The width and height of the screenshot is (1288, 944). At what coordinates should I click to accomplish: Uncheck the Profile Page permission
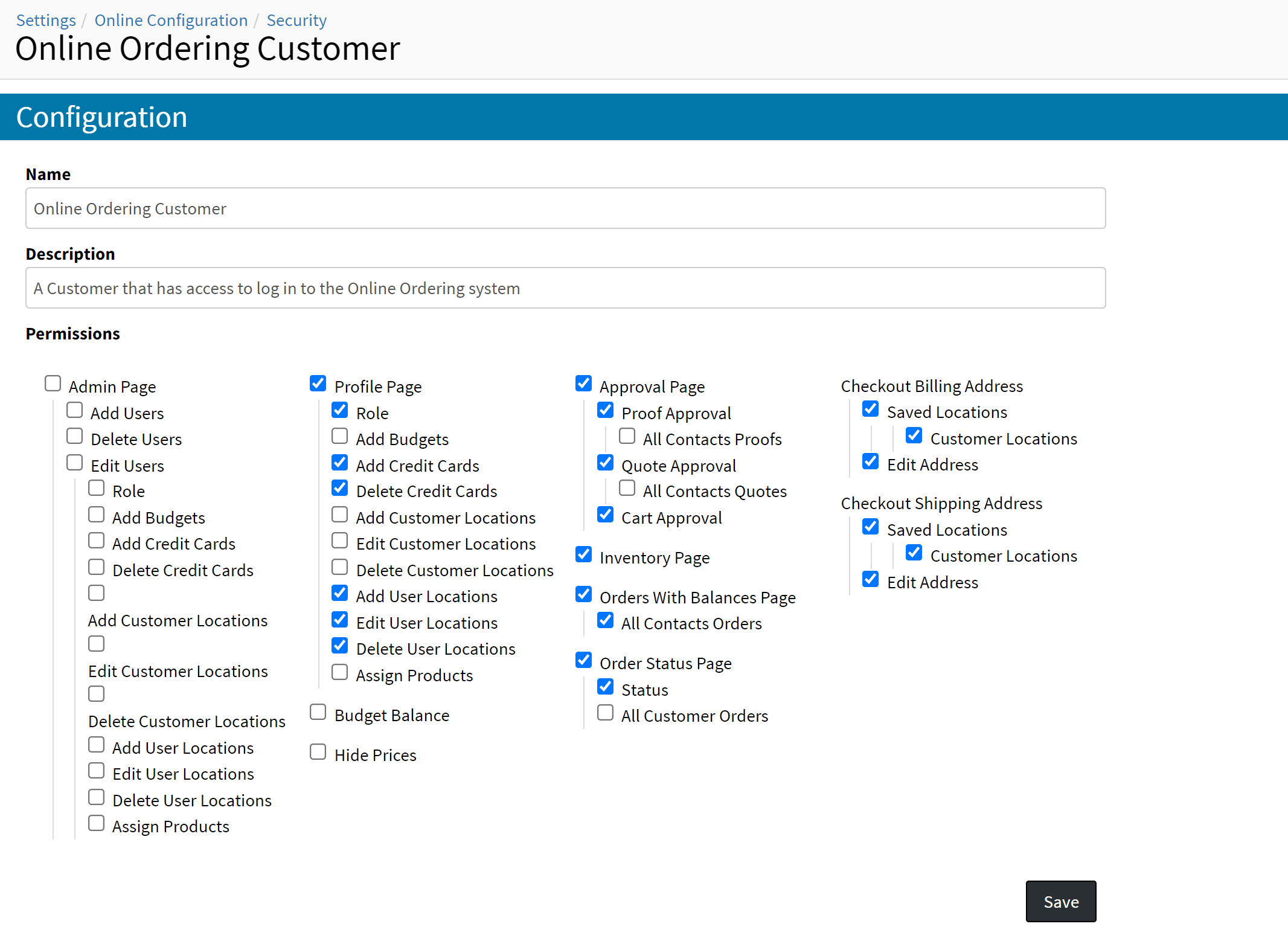tap(318, 384)
